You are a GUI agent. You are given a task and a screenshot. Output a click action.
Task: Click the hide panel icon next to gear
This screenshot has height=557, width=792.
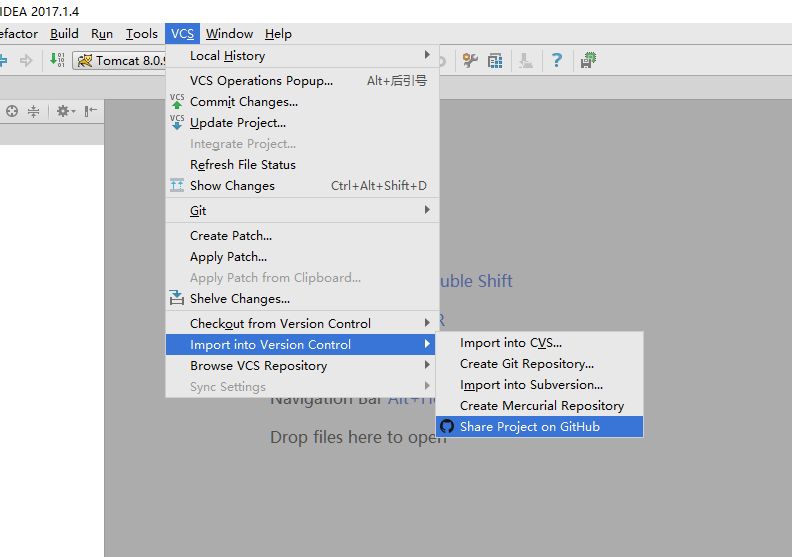click(90, 111)
